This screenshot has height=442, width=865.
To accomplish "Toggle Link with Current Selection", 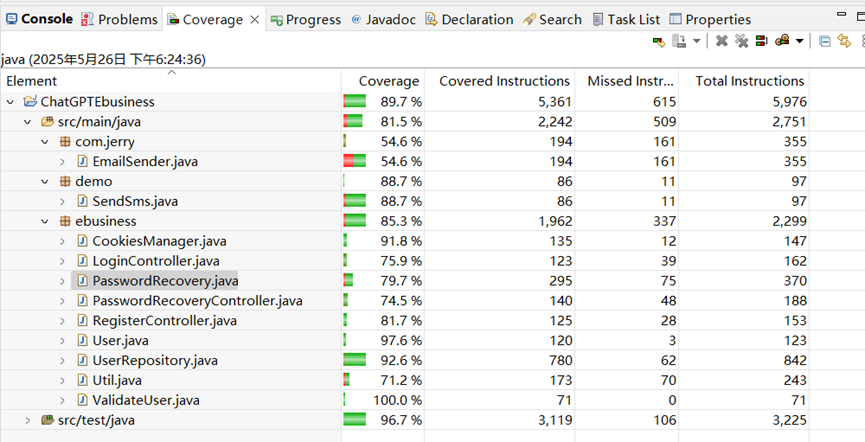I will click(x=844, y=41).
